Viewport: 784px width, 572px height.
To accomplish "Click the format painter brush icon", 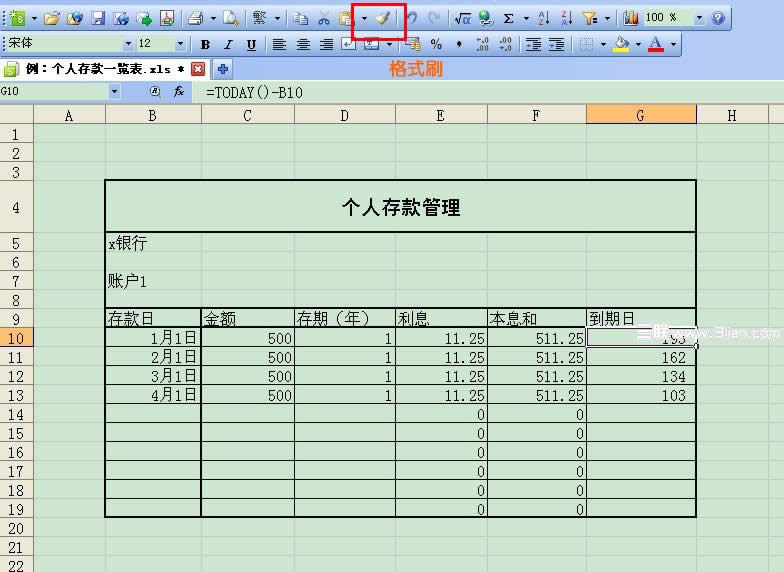I will (384, 19).
